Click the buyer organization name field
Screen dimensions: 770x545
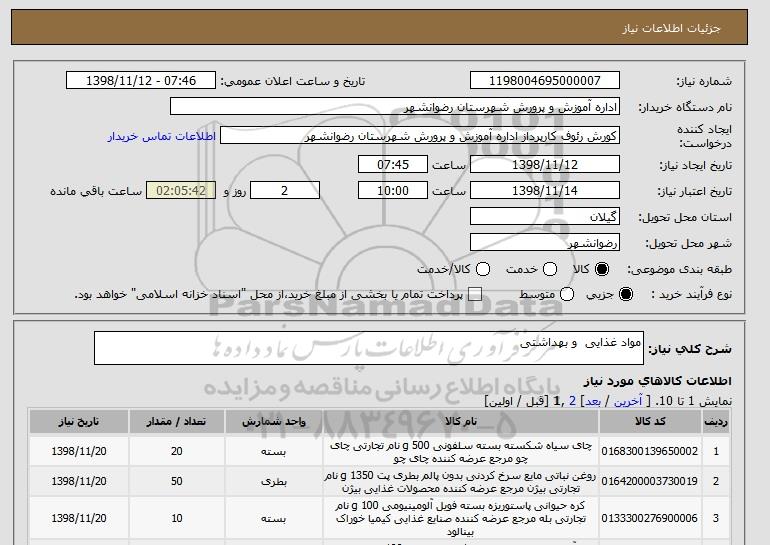[395, 106]
